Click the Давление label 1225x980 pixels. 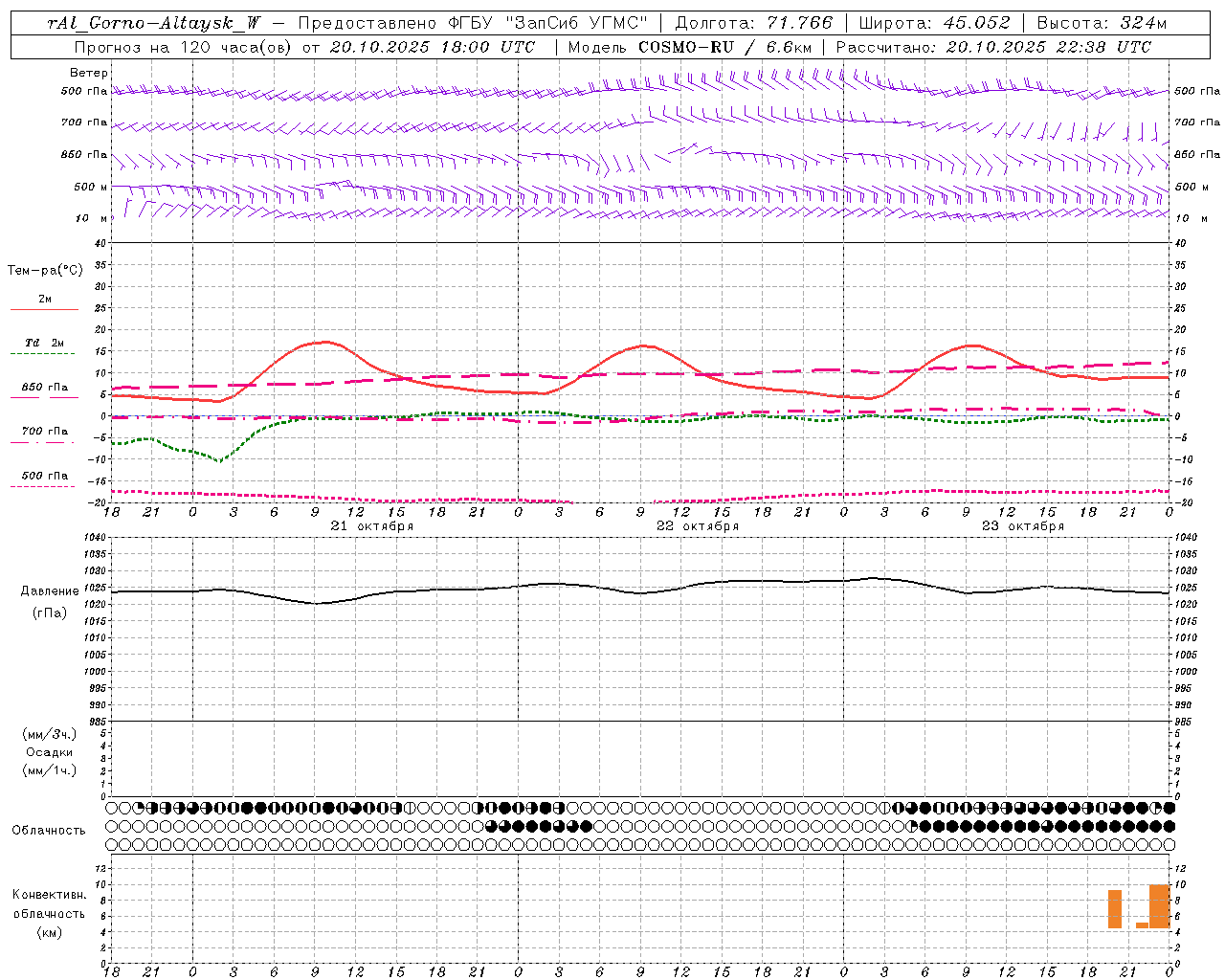point(49,591)
